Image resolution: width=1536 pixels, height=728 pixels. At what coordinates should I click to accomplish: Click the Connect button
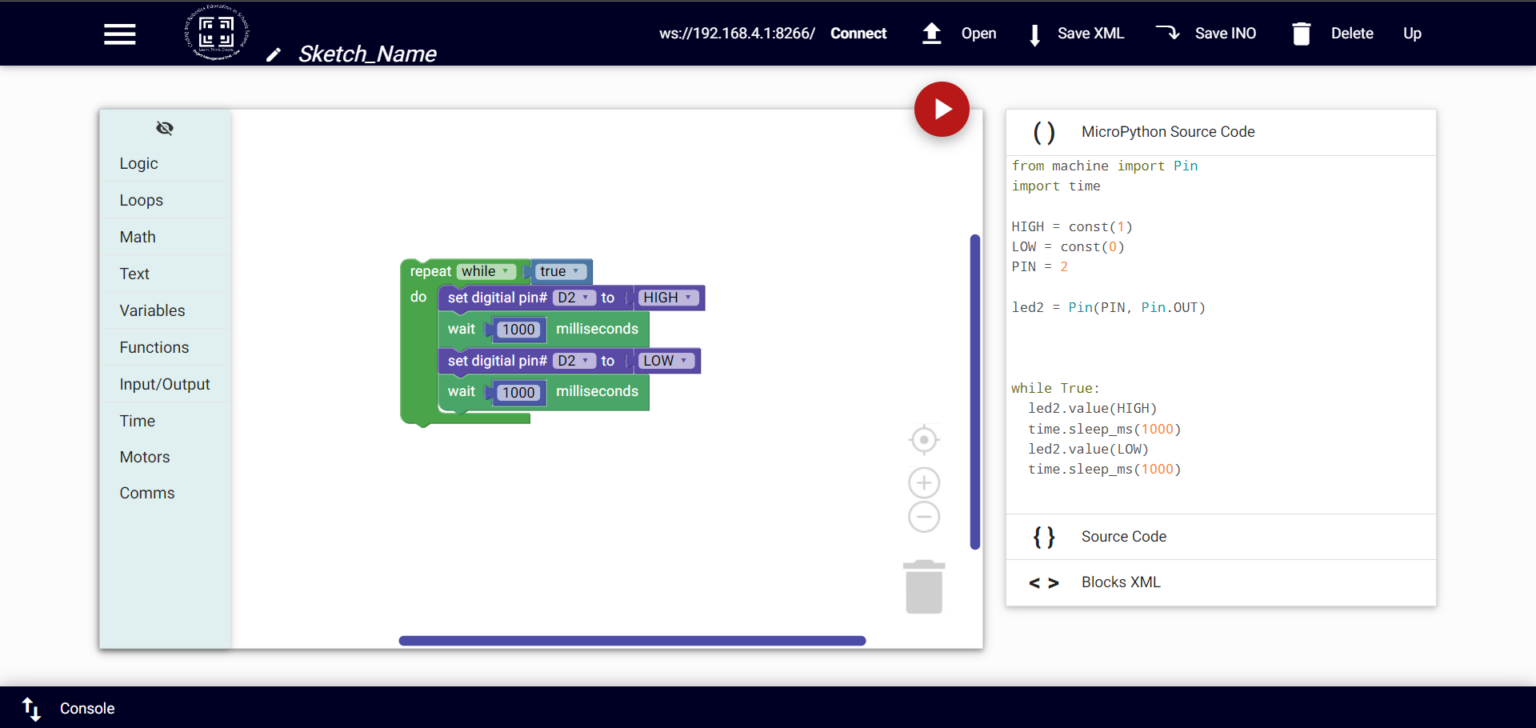(x=858, y=33)
